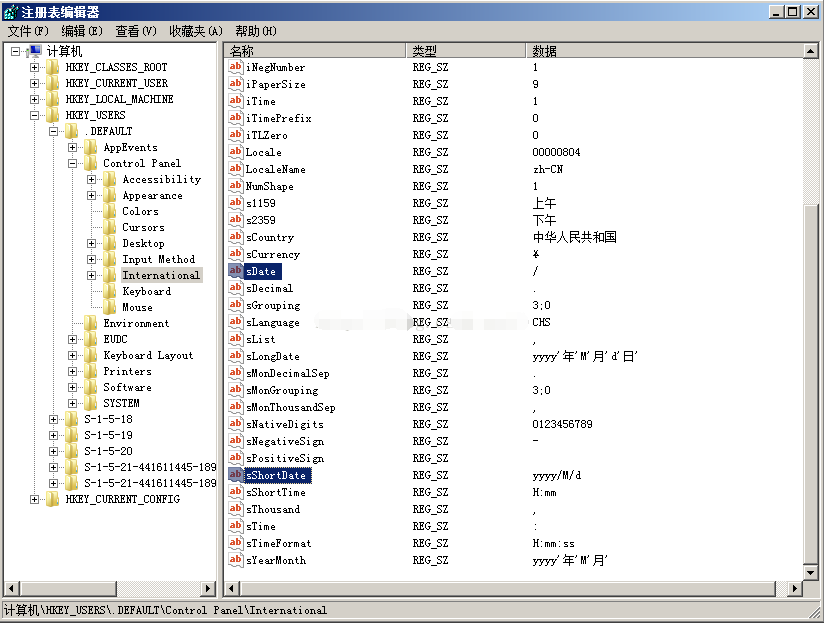Click the highlighted icon of sDate
Screen dimensions: 824x624
pyautogui.click(x=235, y=271)
